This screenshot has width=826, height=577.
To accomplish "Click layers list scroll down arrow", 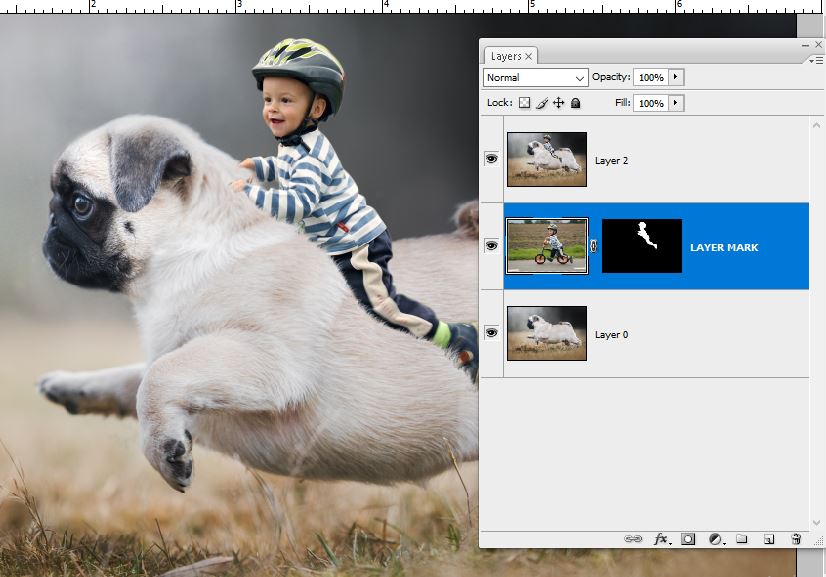I will pos(816,523).
